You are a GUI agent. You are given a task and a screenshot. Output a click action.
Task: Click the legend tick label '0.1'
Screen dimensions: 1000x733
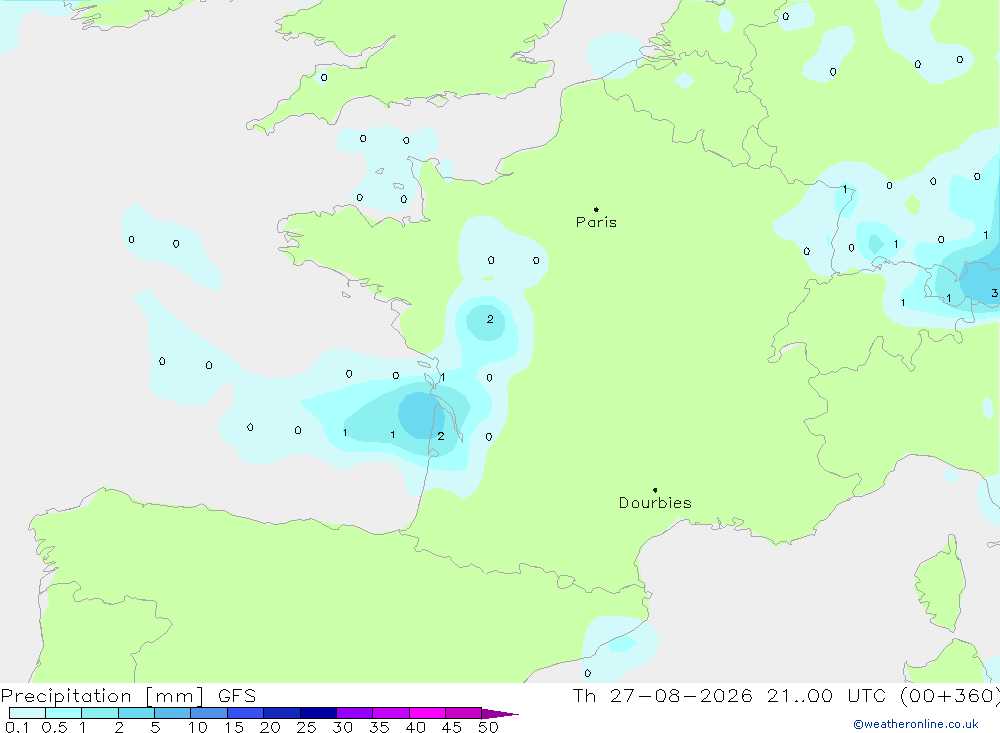(17, 727)
